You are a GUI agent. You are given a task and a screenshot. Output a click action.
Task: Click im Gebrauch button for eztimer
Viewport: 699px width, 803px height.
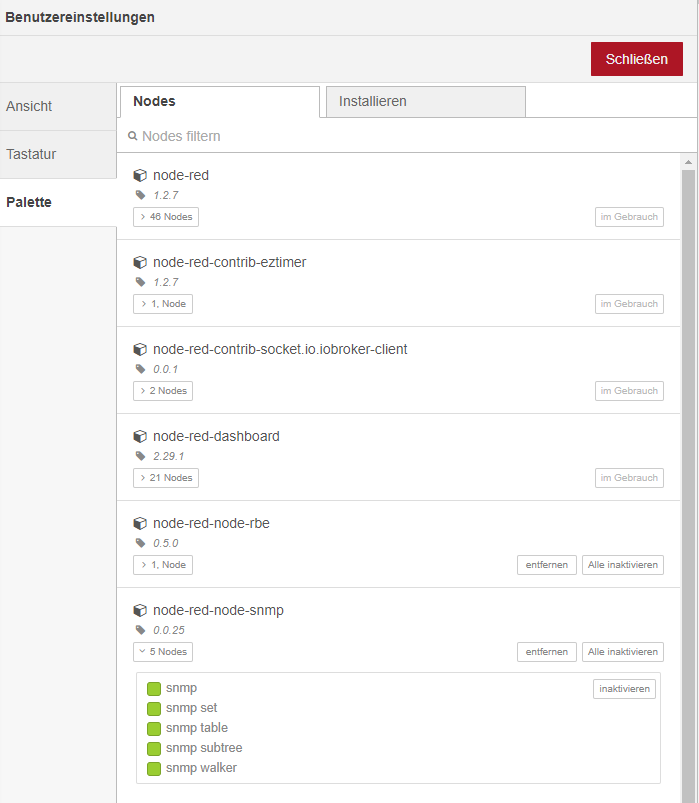click(629, 304)
